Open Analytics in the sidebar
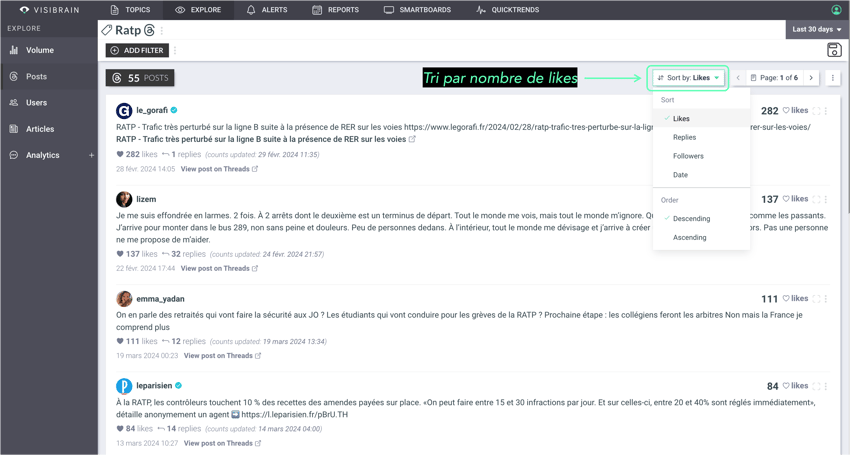The height and width of the screenshot is (455, 850). 42,155
